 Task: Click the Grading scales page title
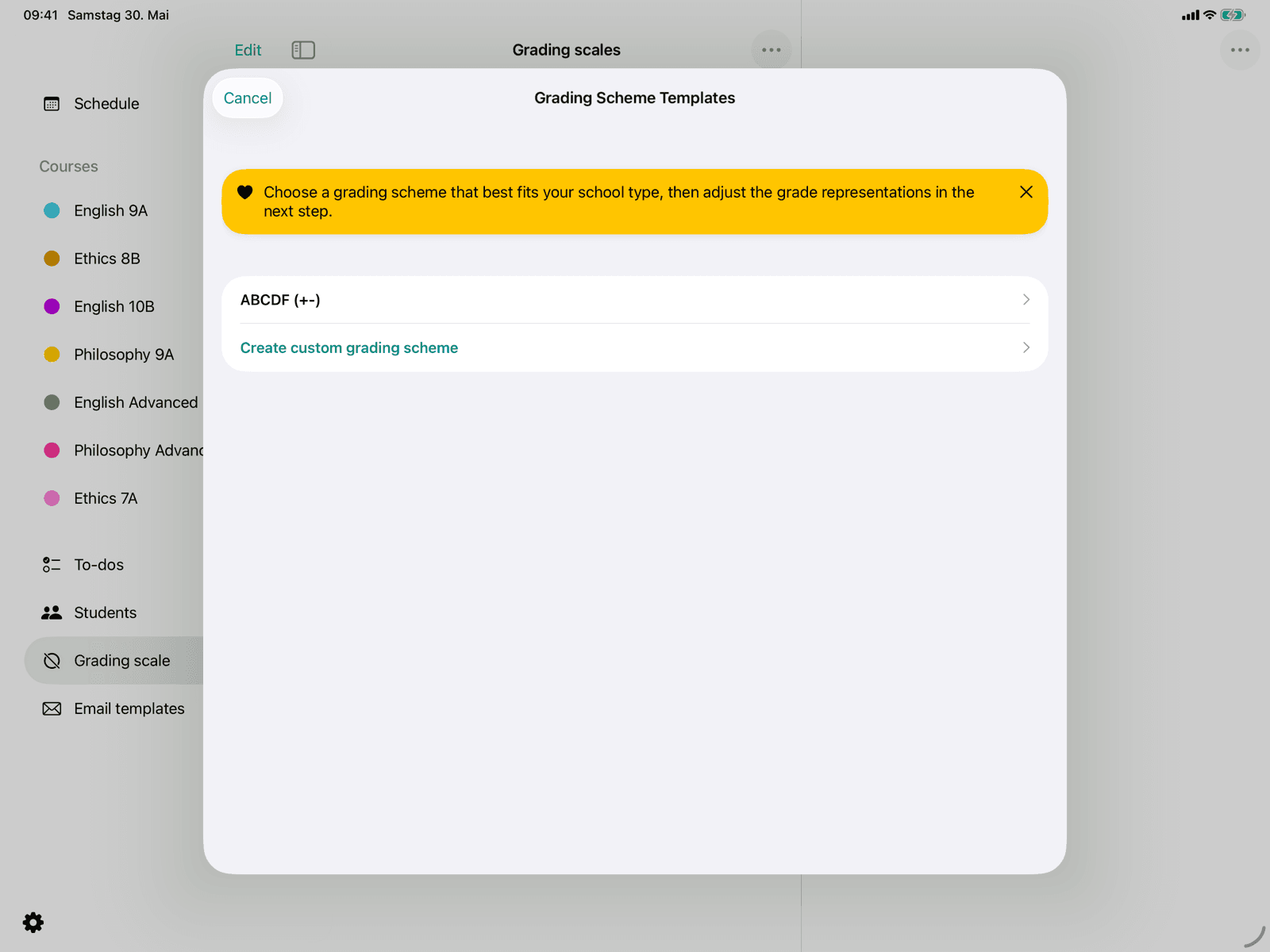coord(567,50)
